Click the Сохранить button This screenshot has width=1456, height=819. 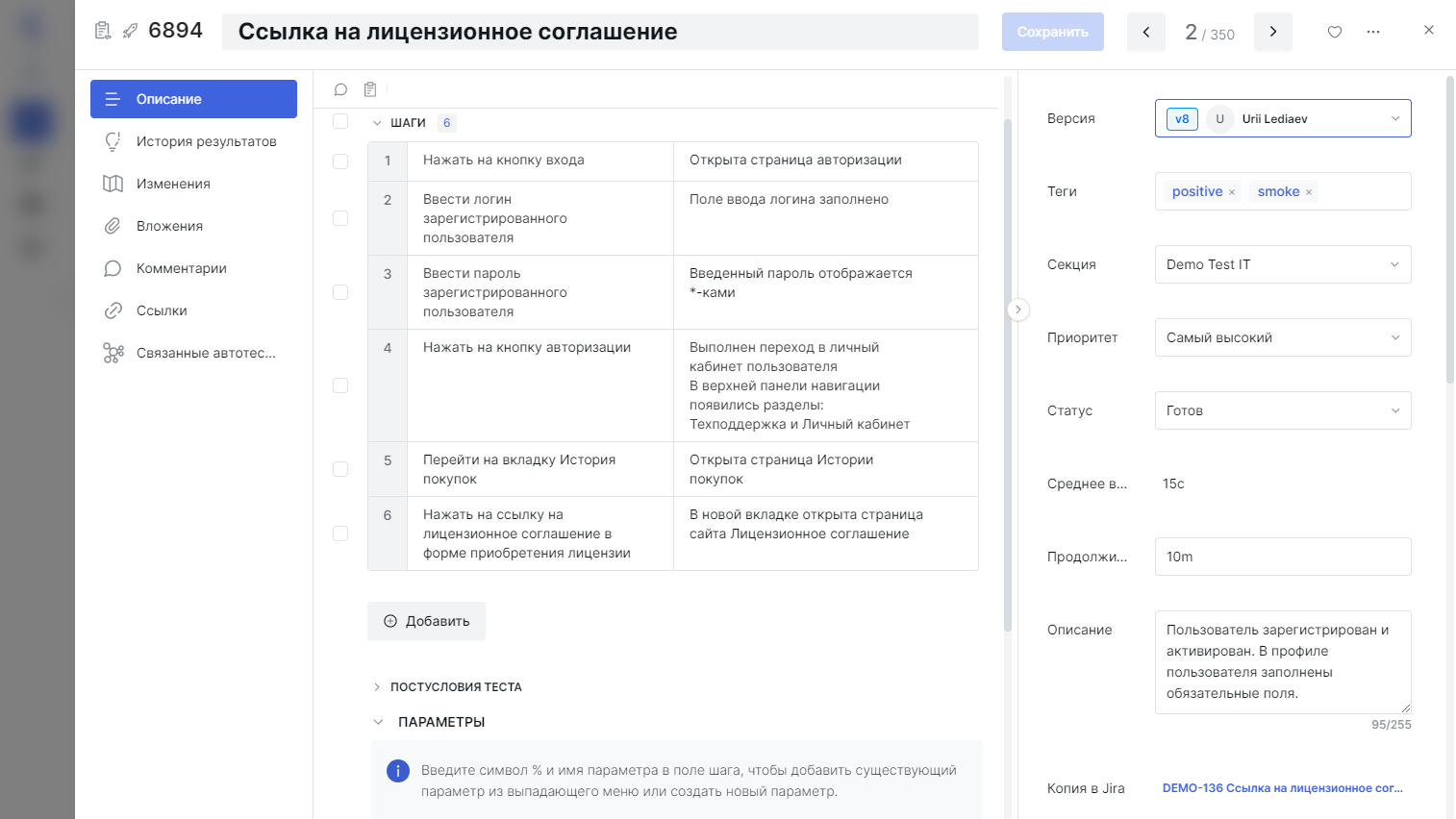(1053, 32)
